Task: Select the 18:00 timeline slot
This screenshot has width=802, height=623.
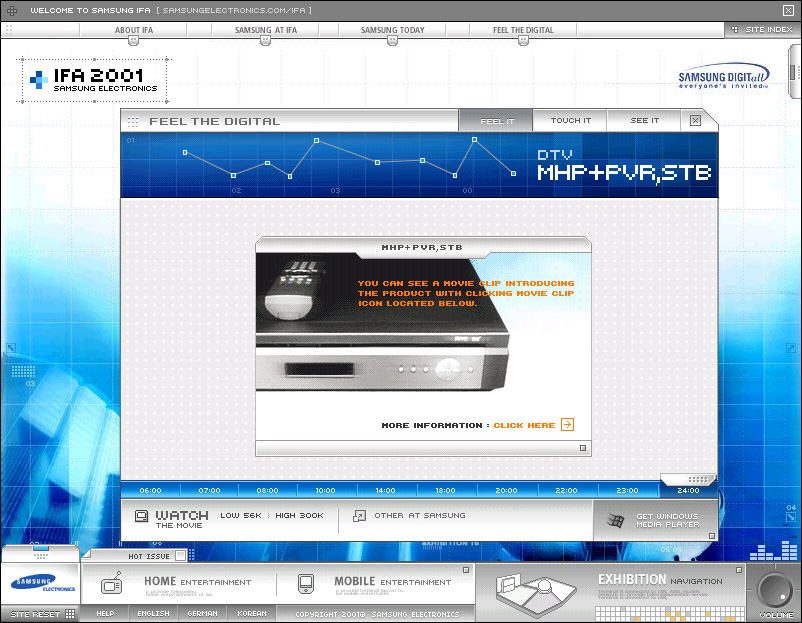Action: click(x=445, y=491)
